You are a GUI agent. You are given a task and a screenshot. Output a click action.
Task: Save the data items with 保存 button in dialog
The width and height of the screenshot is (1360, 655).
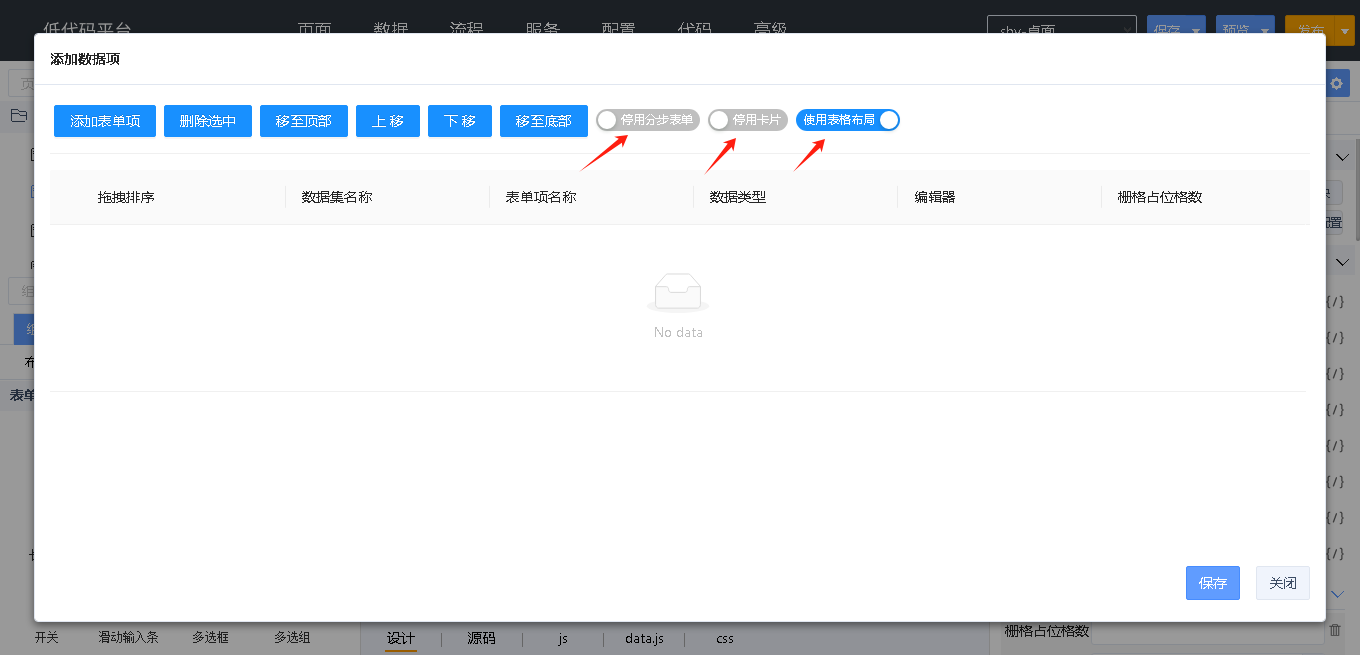[x=1212, y=583]
